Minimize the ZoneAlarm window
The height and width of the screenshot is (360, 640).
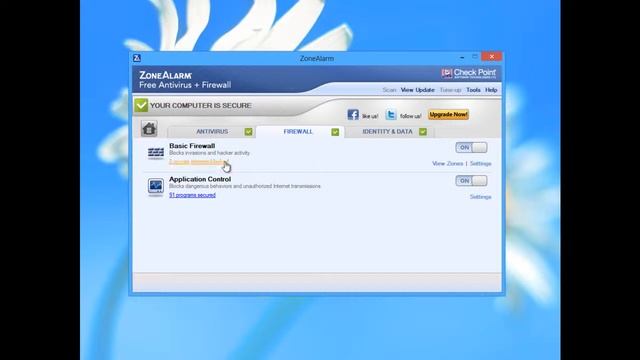462,57
